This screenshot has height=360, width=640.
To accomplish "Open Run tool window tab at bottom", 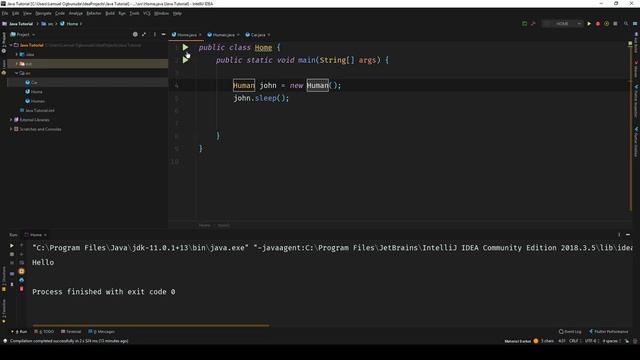I will pyautogui.click(x=20, y=331).
